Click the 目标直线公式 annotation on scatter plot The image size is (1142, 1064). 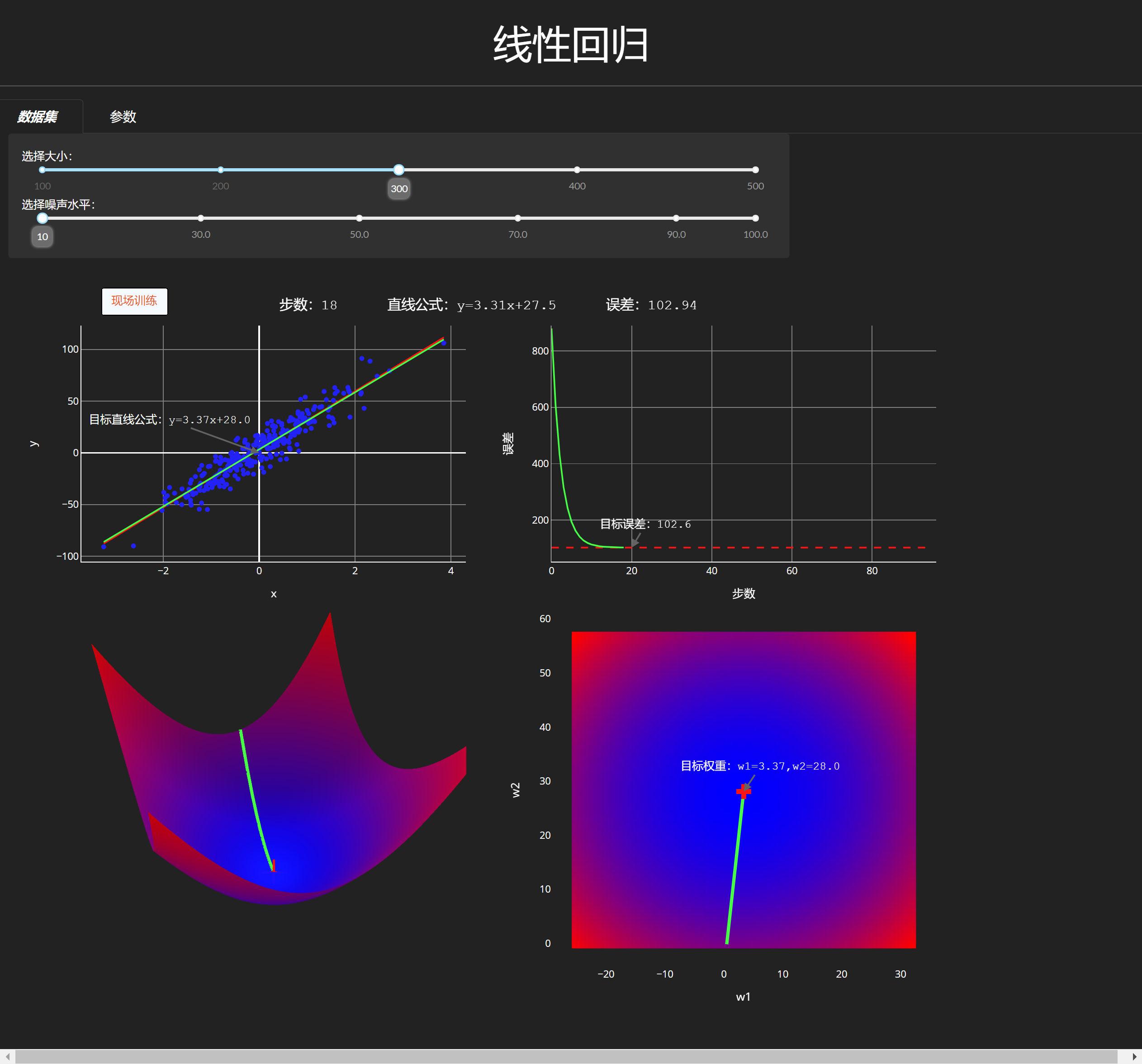(170, 420)
